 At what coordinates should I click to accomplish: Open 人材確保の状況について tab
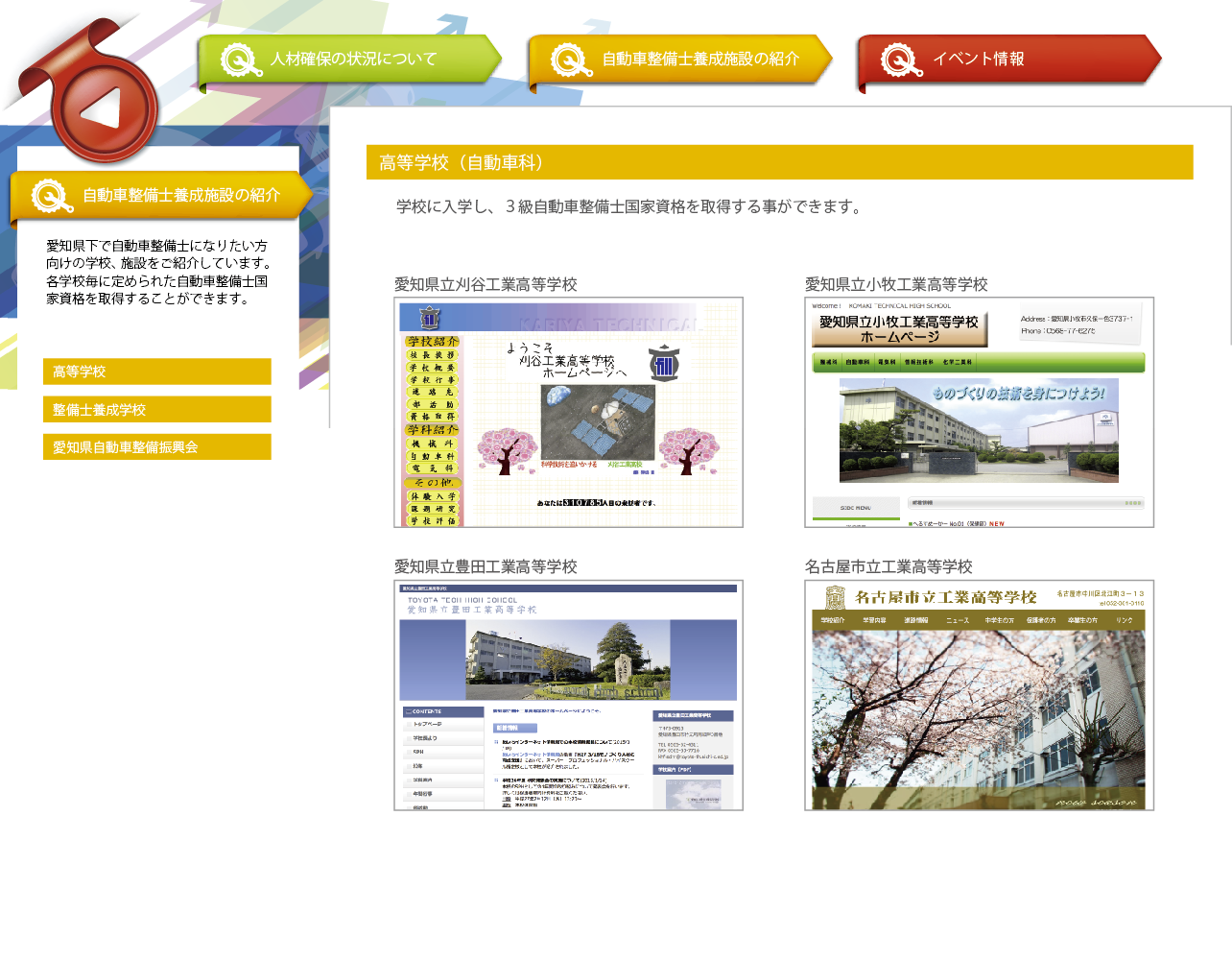(x=349, y=60)
